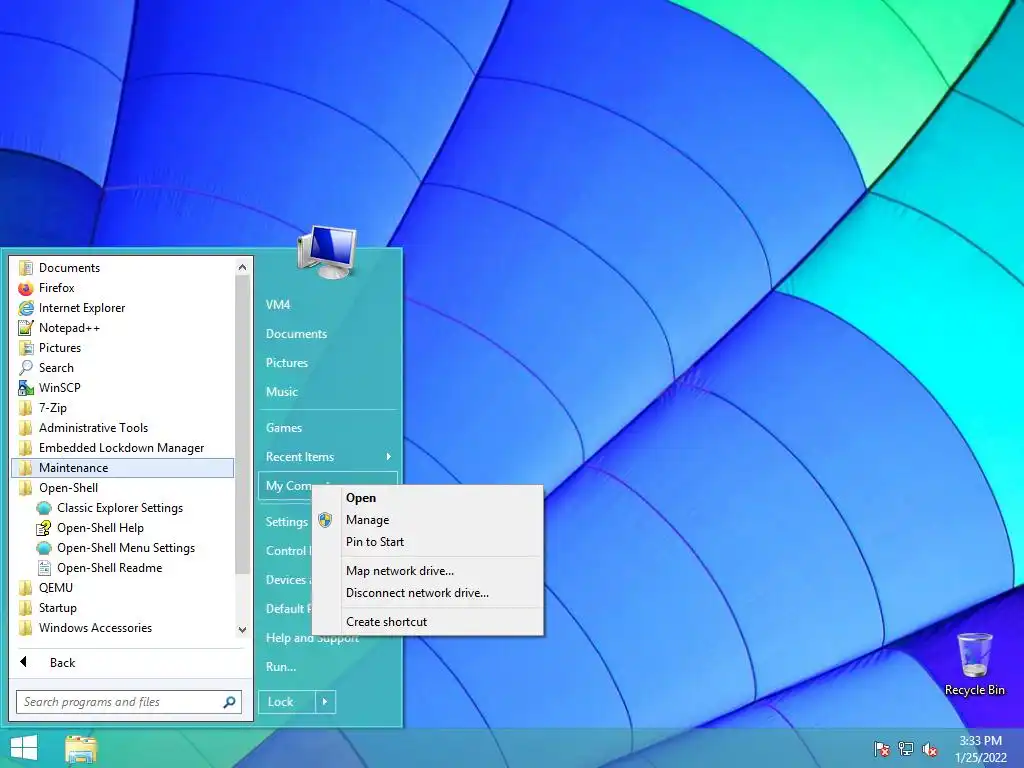Open the 7-Zip folder icon
The width and height of the screenshot is (1024, 768).
click(25, 408)
